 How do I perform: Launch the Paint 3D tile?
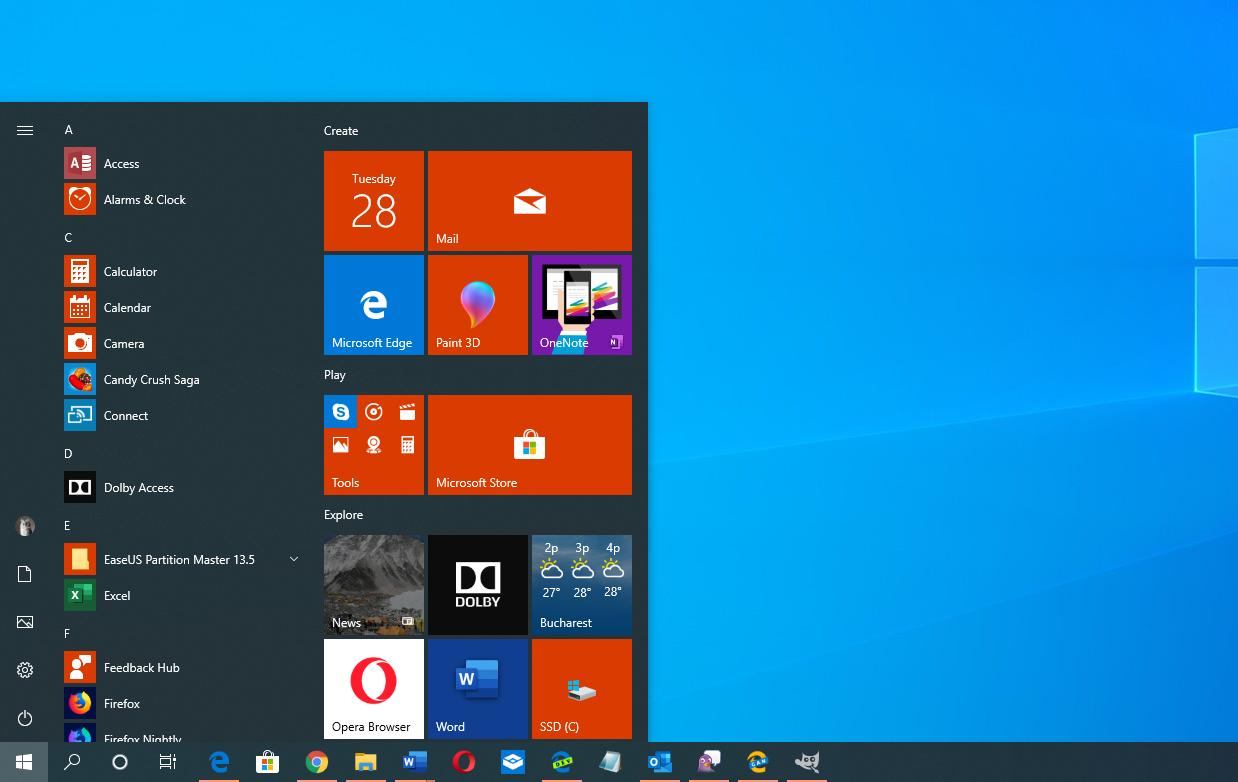[x=478, y=305]
